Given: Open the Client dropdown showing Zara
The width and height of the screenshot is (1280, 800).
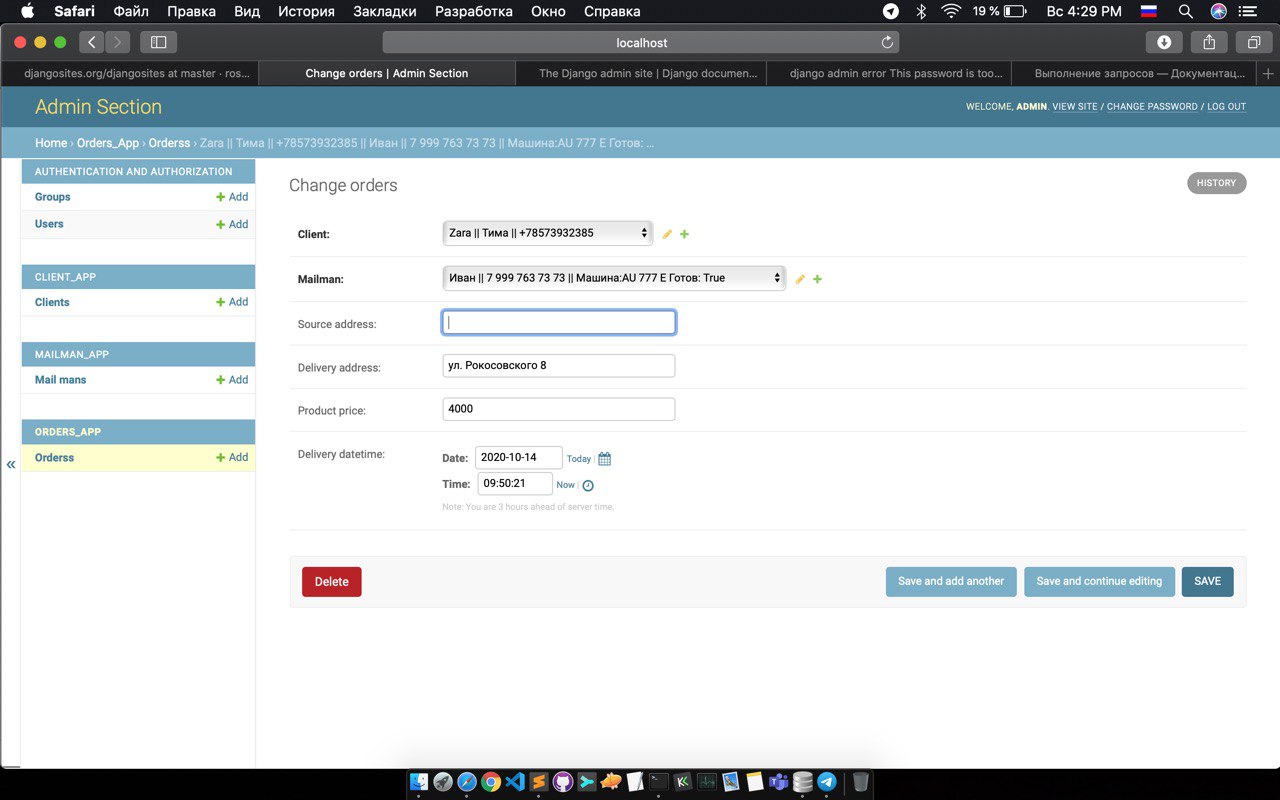Looking at the screenshot, I should coord(547,233).
